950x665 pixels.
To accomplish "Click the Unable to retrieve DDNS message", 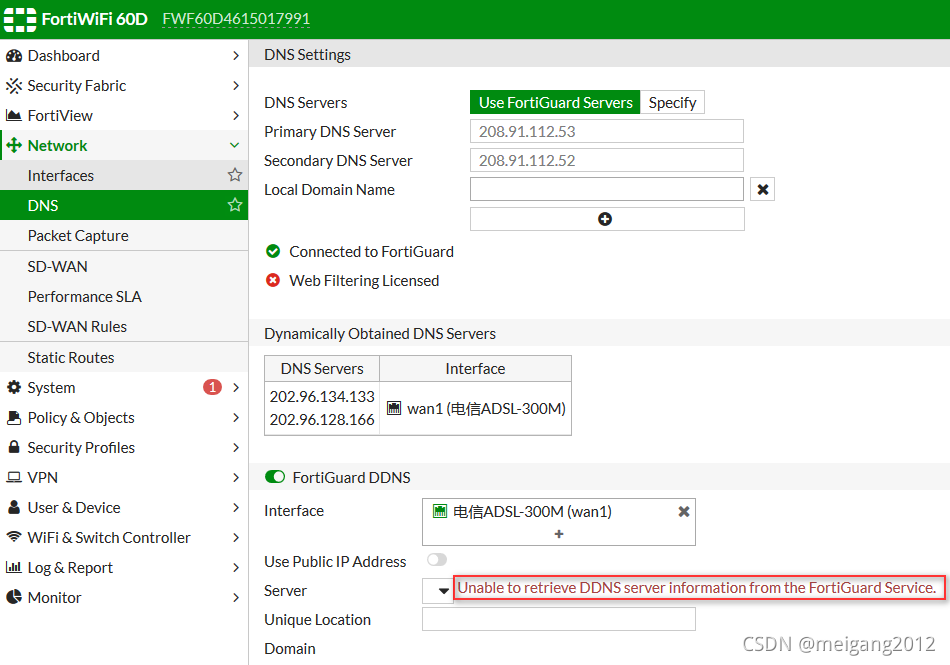I will (697, 587).
